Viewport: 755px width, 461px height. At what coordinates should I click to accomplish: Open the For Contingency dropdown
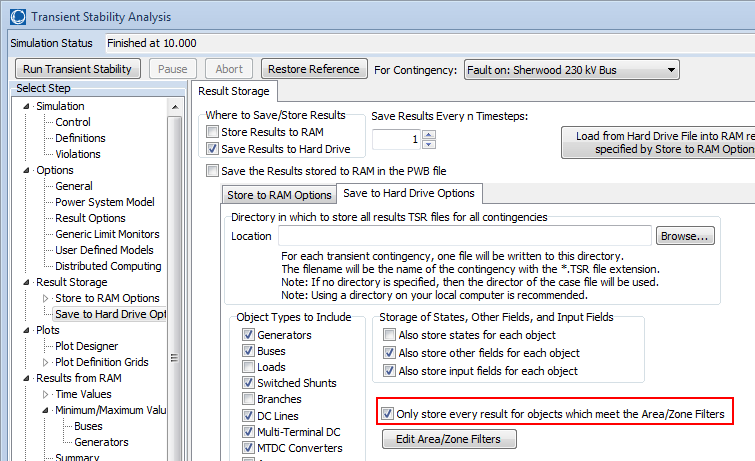(x=671, y=70)
